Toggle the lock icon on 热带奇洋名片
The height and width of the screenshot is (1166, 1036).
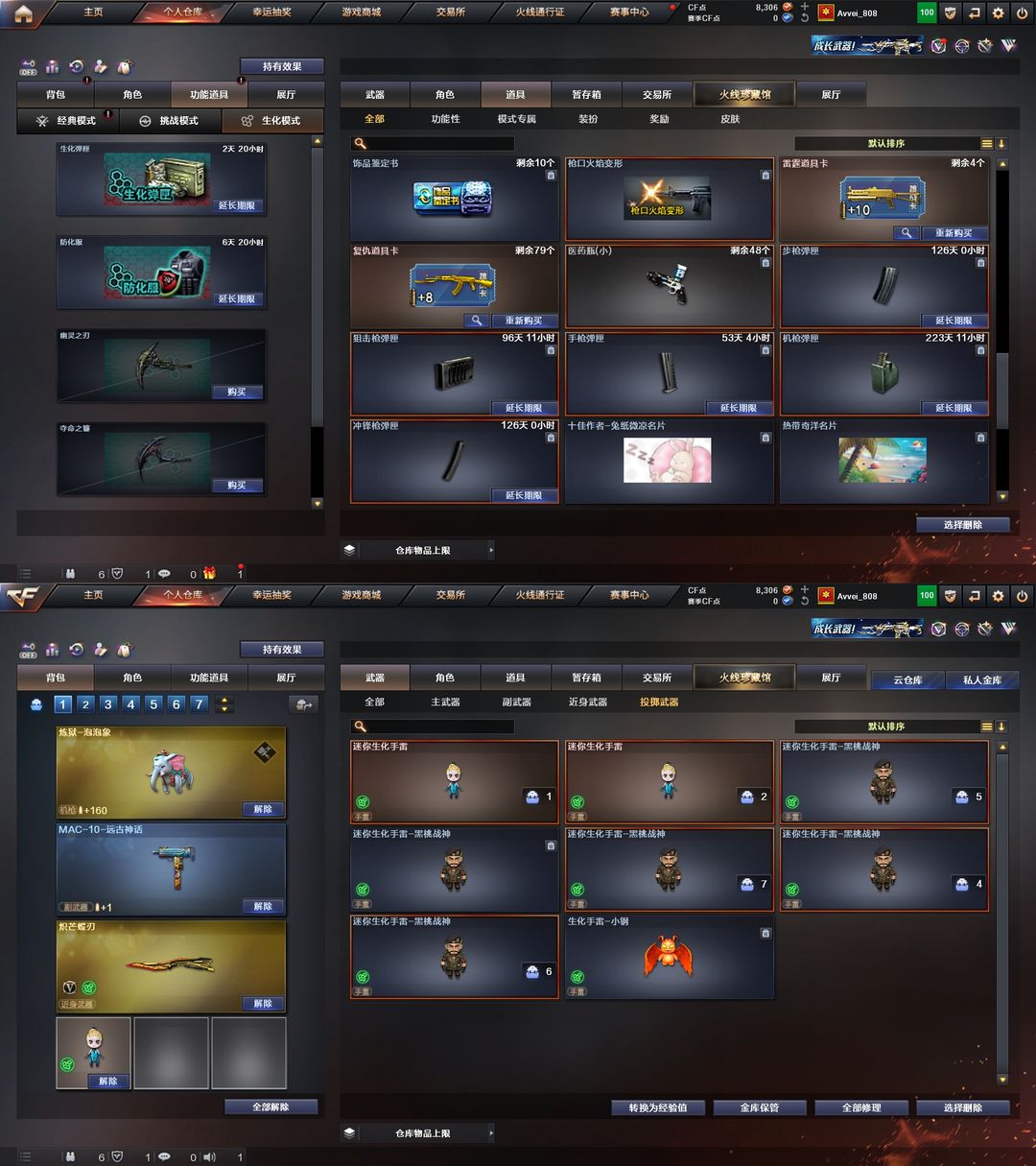tap(980, 438)
